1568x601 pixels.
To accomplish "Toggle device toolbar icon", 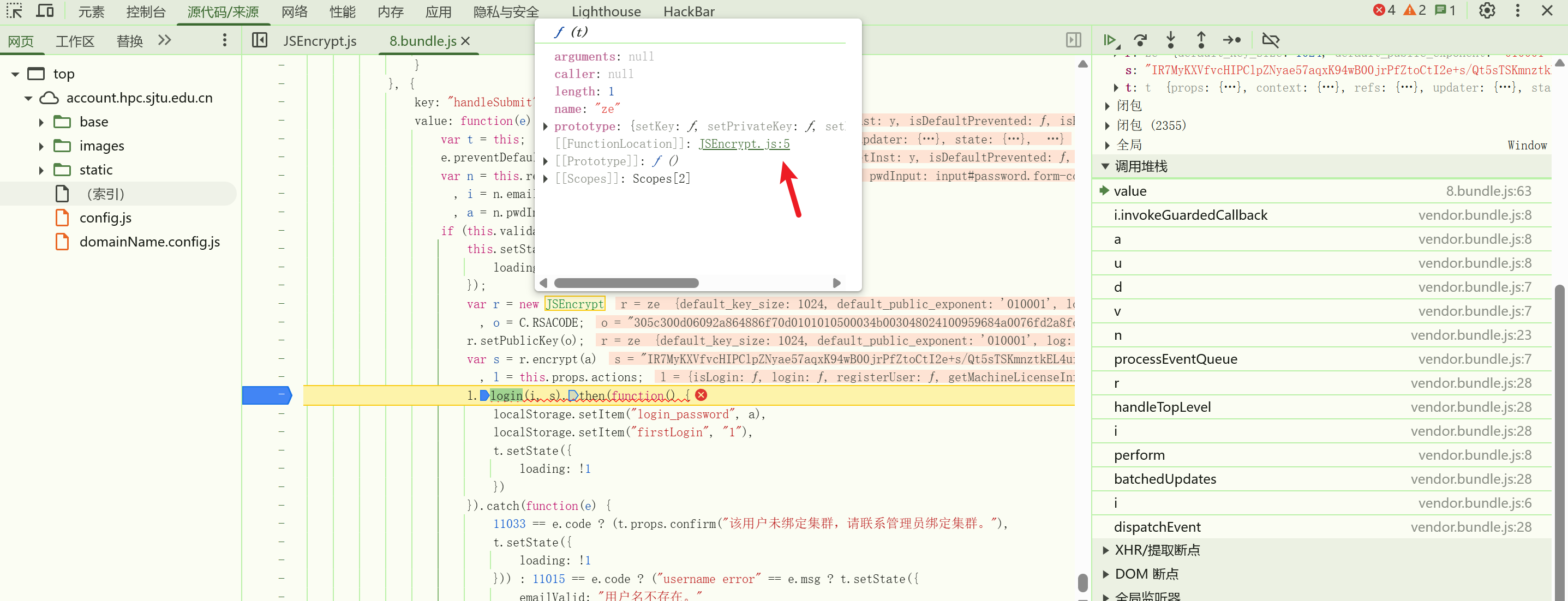I will click(45, 10).
